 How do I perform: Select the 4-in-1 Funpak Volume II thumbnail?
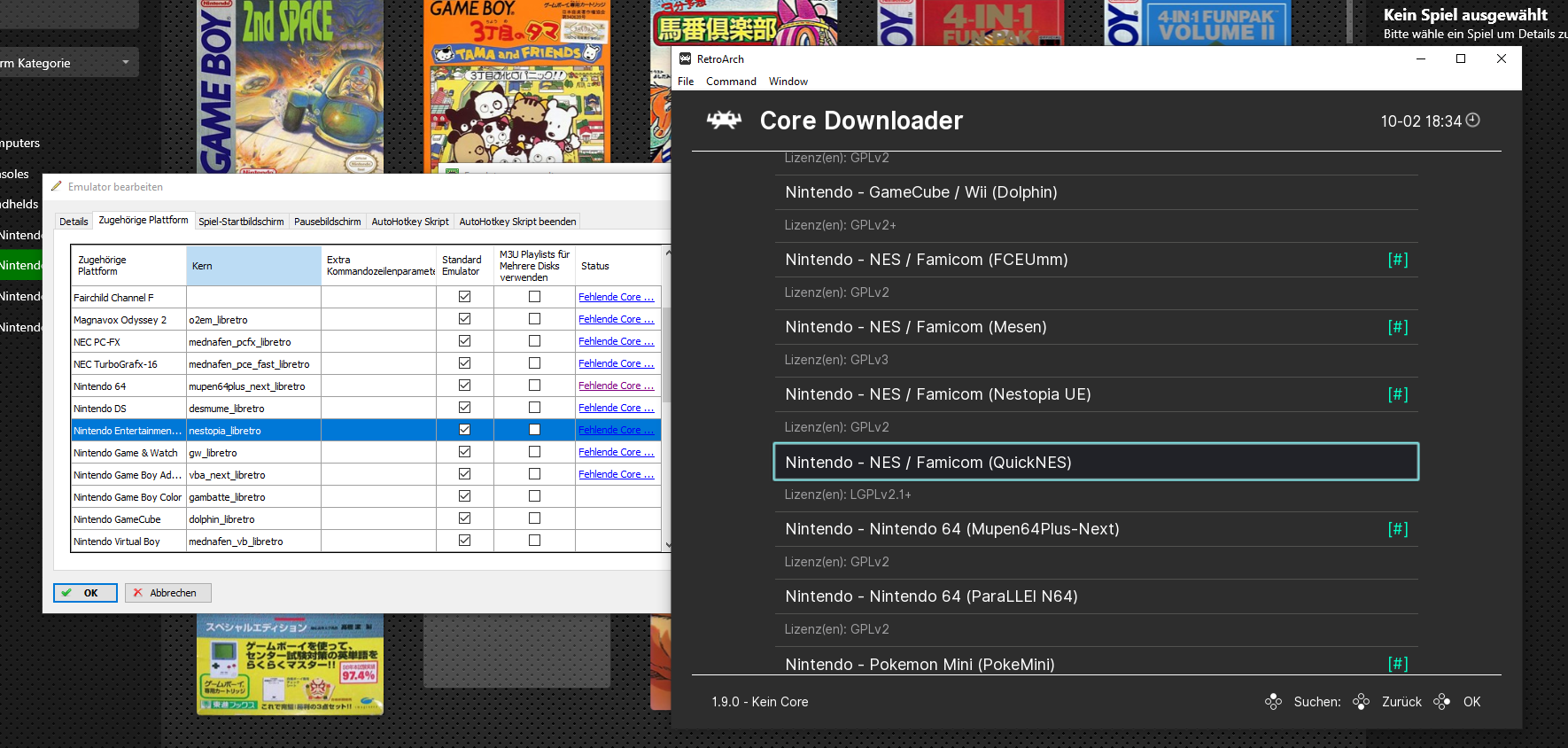pyautogui.click(x=1198, y=22)
